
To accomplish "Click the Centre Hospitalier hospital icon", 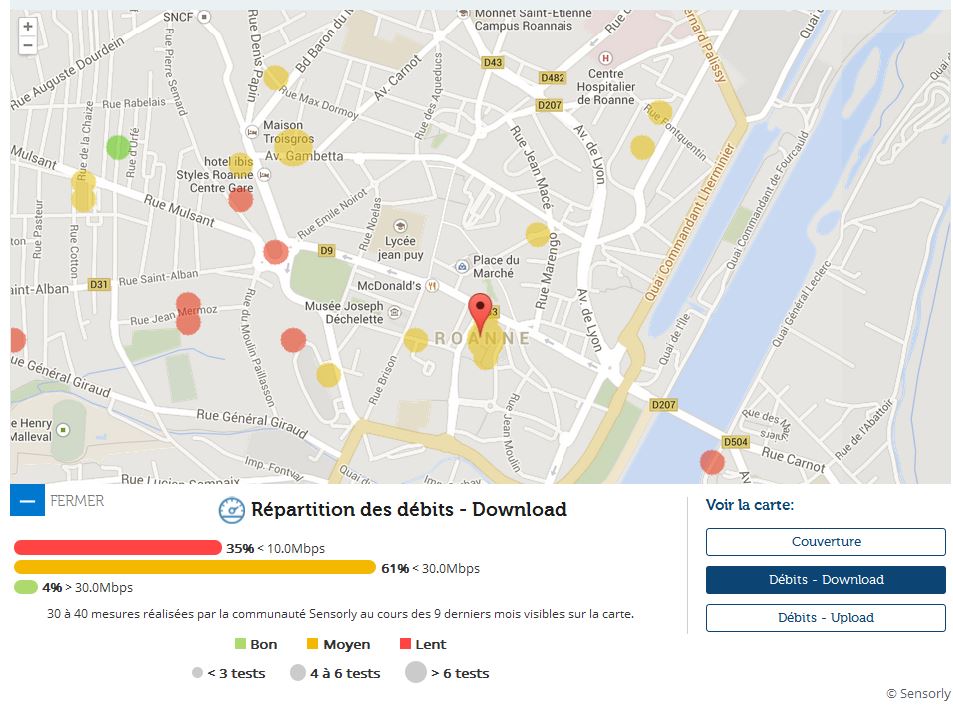I will (x=605, y=58).
